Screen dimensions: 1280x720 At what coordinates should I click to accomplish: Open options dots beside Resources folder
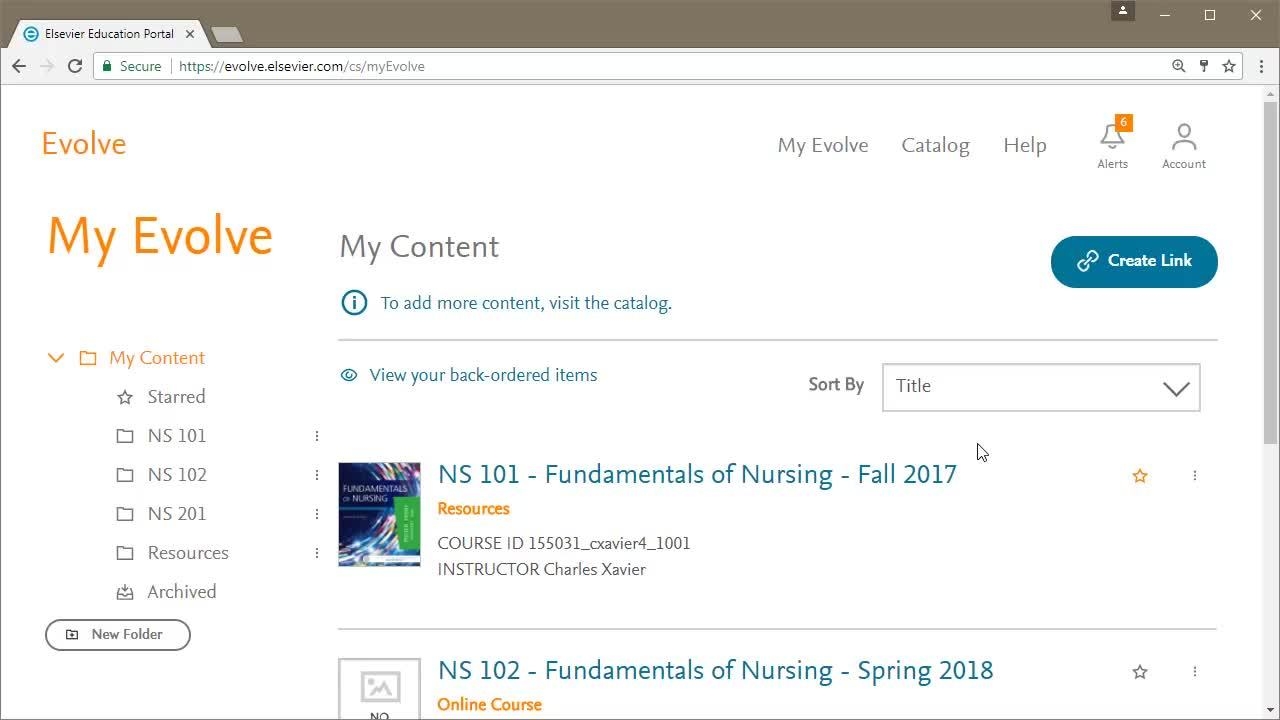tap(317, 553)
